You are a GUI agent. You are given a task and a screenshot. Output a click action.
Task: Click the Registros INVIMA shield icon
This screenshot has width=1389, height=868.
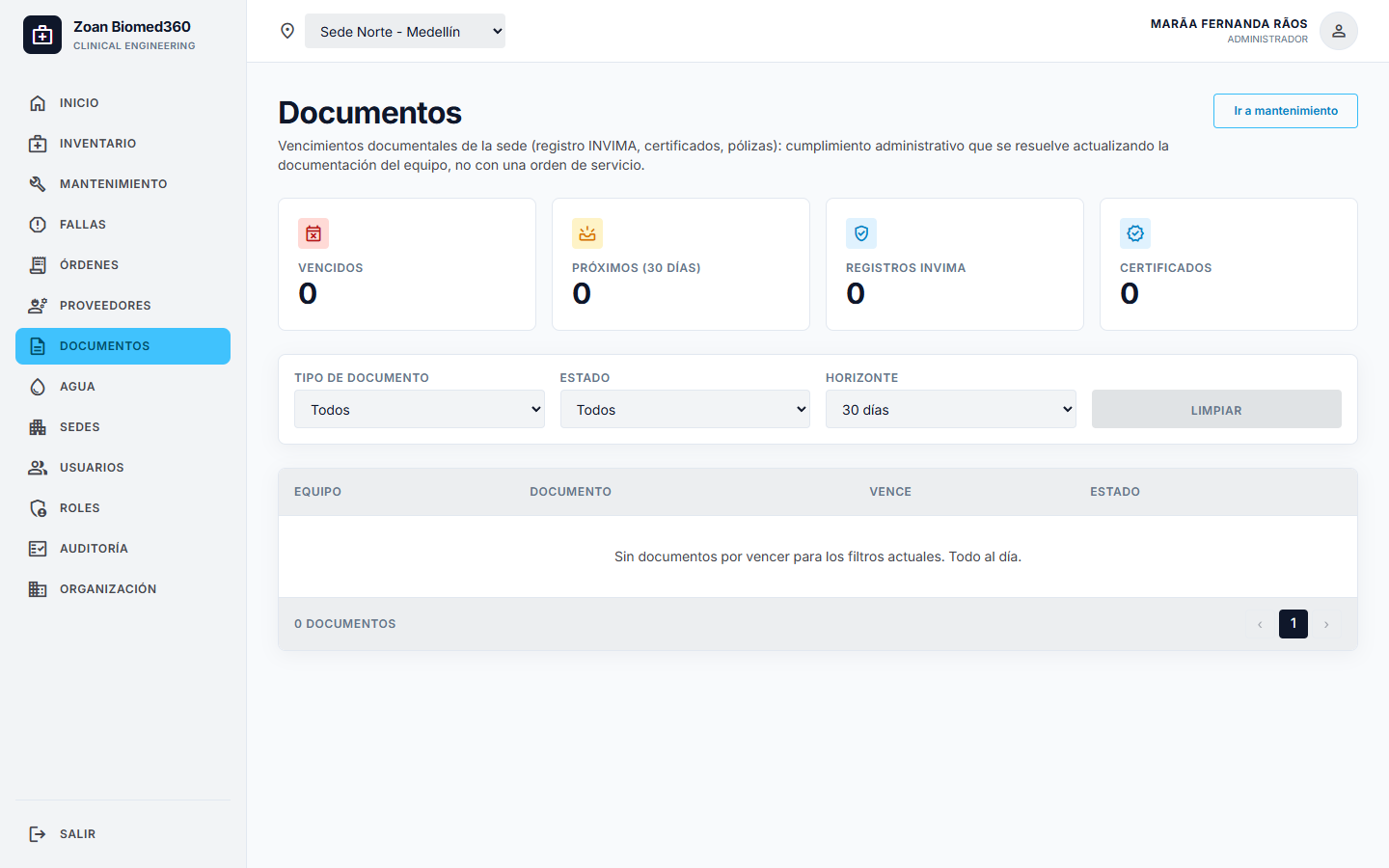click(861, 233)
